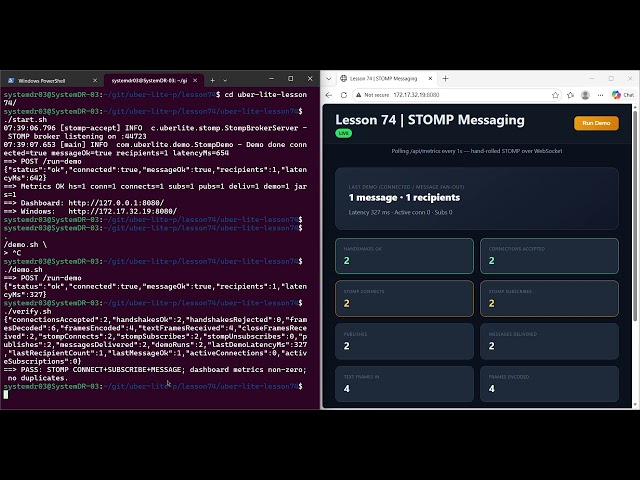Open Copilot Chat in browser

coord(623,95)
